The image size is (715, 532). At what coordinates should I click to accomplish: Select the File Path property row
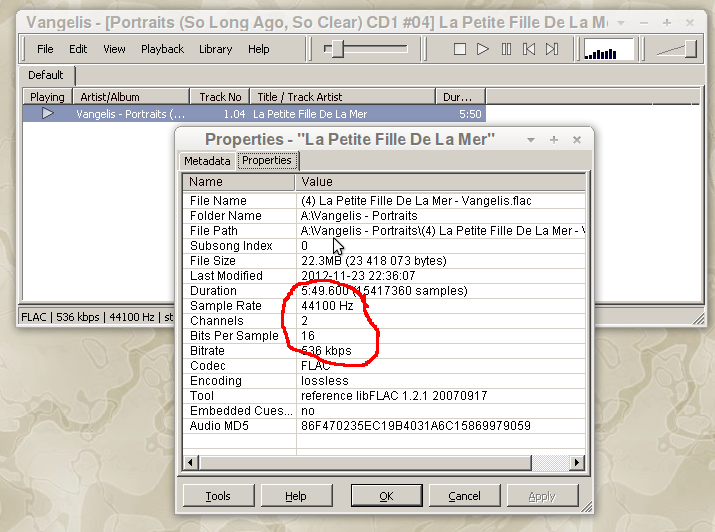click(384, 231)
